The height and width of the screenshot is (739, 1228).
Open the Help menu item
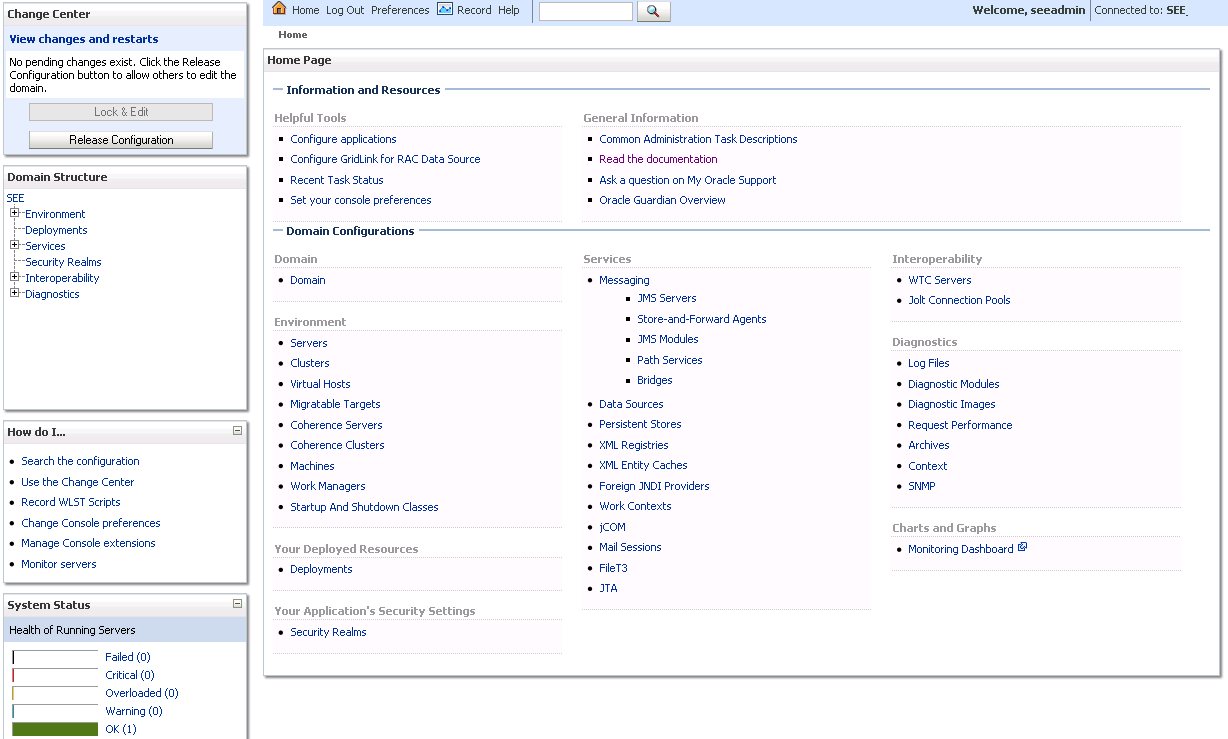point(508,10)
